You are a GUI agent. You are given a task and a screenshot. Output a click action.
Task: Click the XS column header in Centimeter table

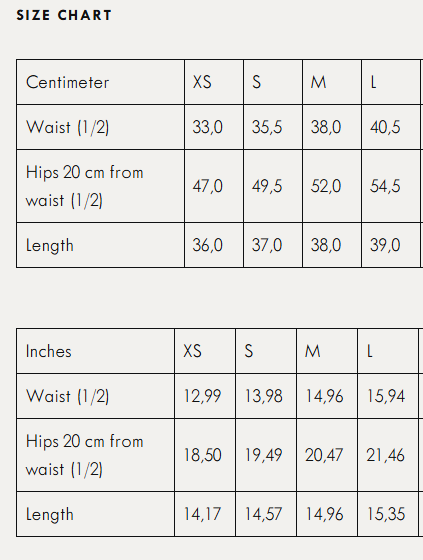tap(214, 82)
